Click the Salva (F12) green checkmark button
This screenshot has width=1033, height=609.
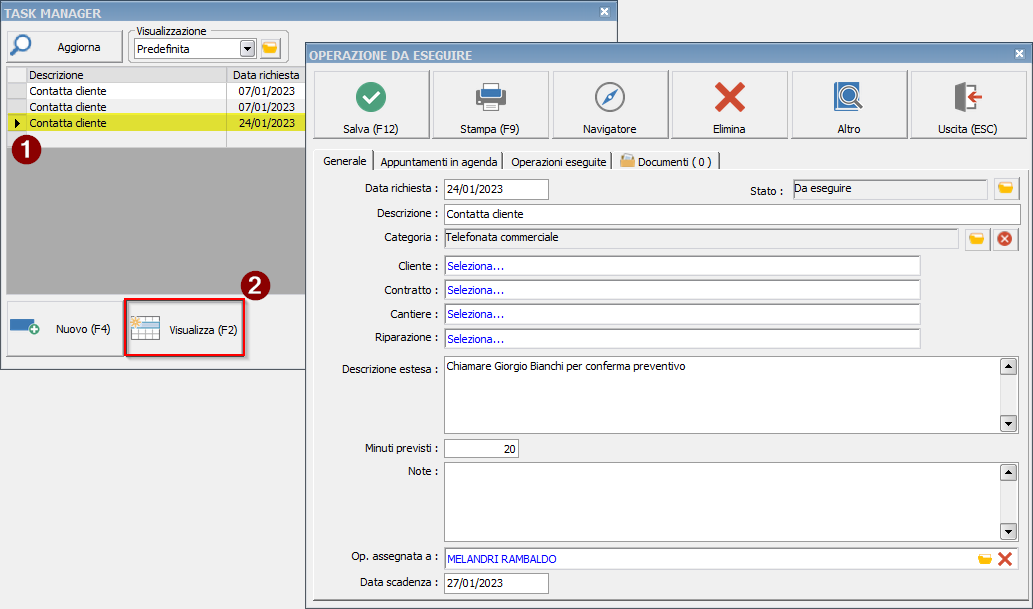click(371, 105)
